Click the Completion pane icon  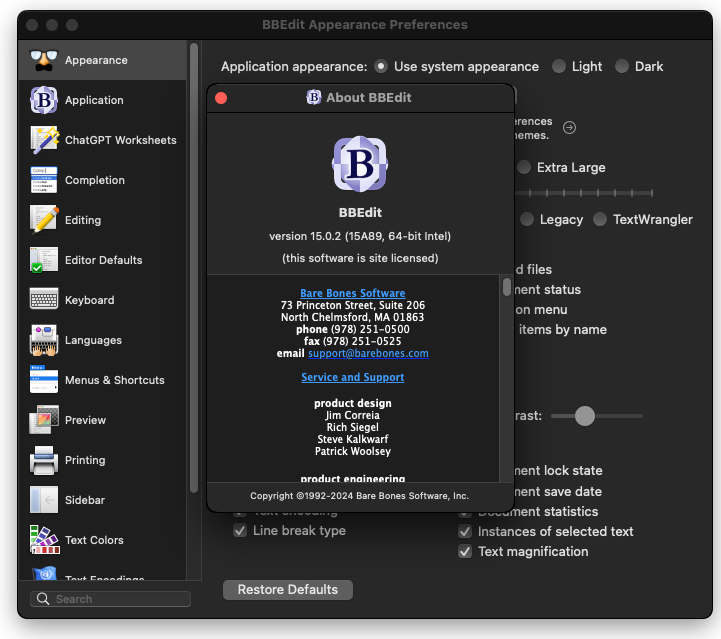tap(43, 180)
